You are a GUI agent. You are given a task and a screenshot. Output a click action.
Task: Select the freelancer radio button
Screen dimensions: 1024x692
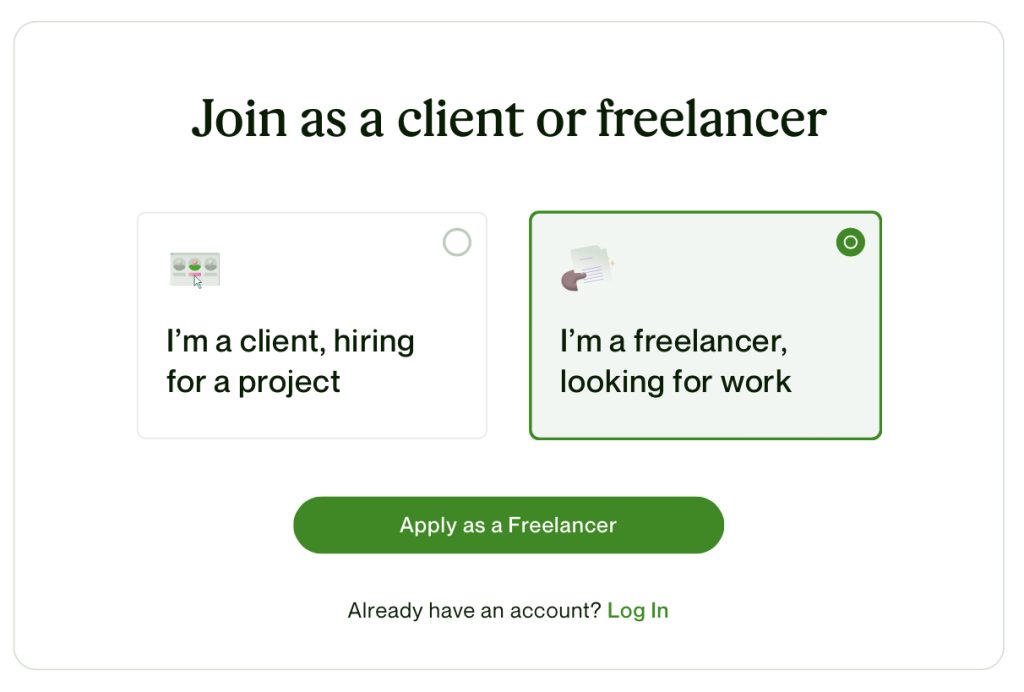pyautogui.click(x=850, y=242)
